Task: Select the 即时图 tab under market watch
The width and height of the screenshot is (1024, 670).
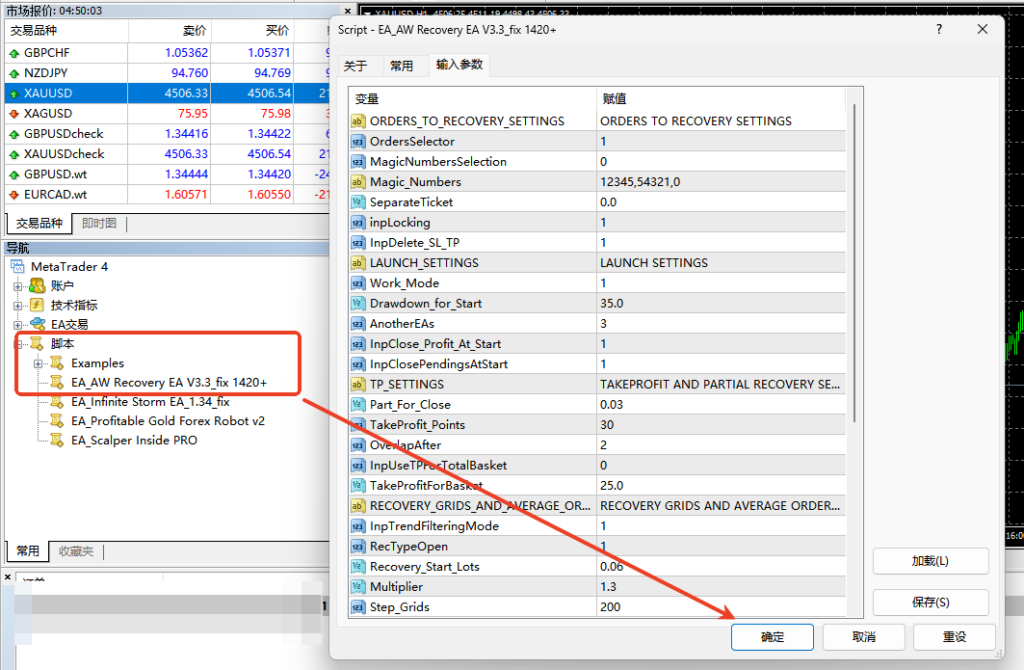Action: tap(99, 223)
